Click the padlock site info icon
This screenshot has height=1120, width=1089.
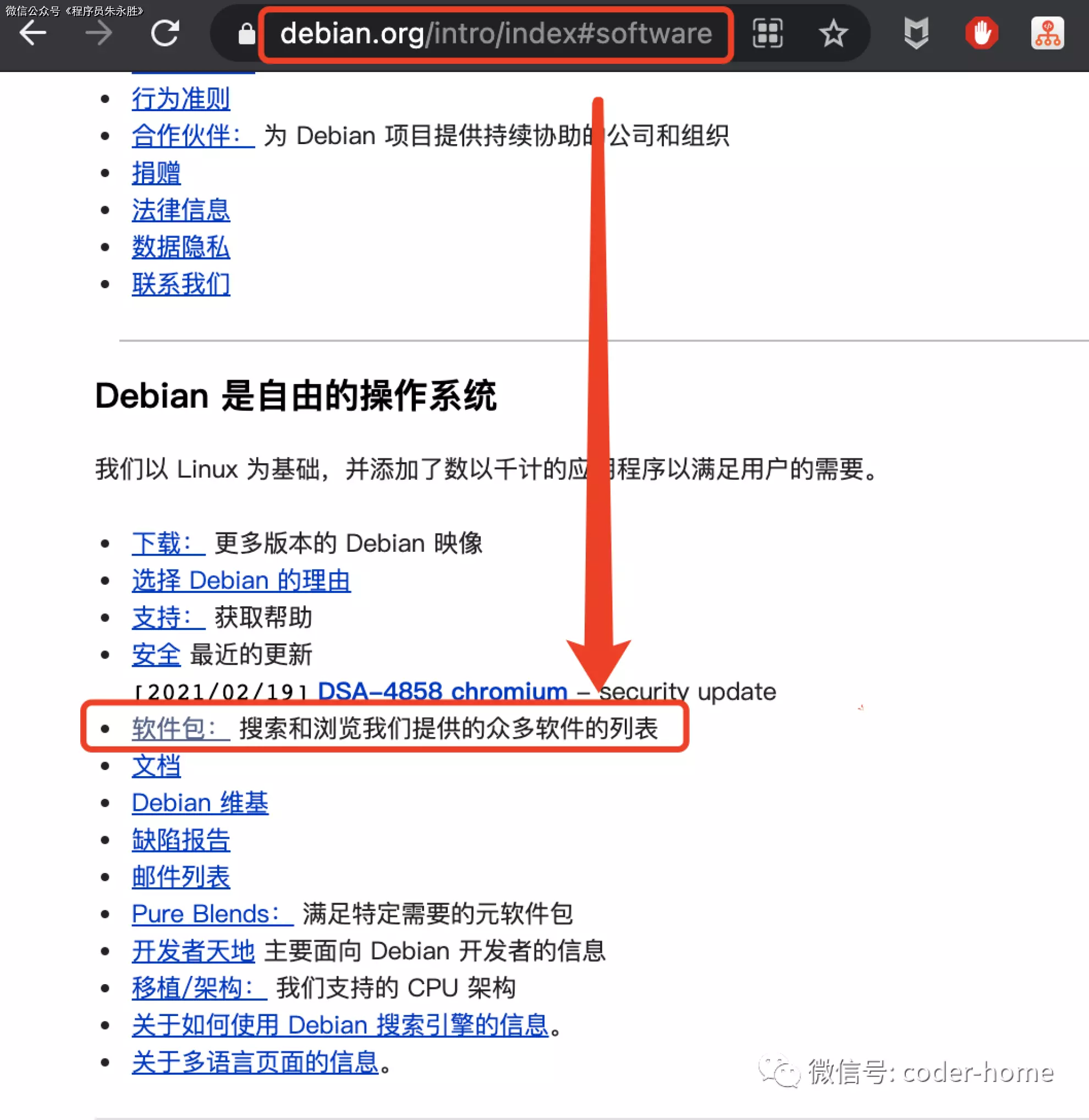click(246, 34)
